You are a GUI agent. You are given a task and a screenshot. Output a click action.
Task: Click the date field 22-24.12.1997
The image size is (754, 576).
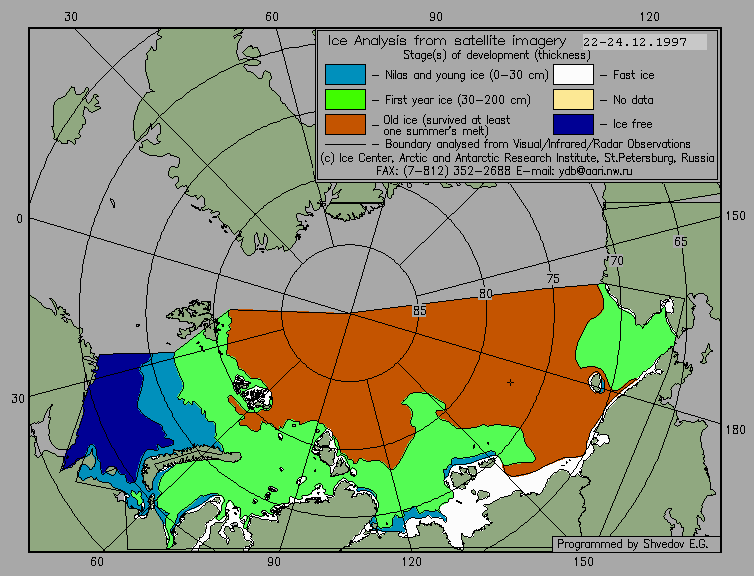[x=644, y=42]
